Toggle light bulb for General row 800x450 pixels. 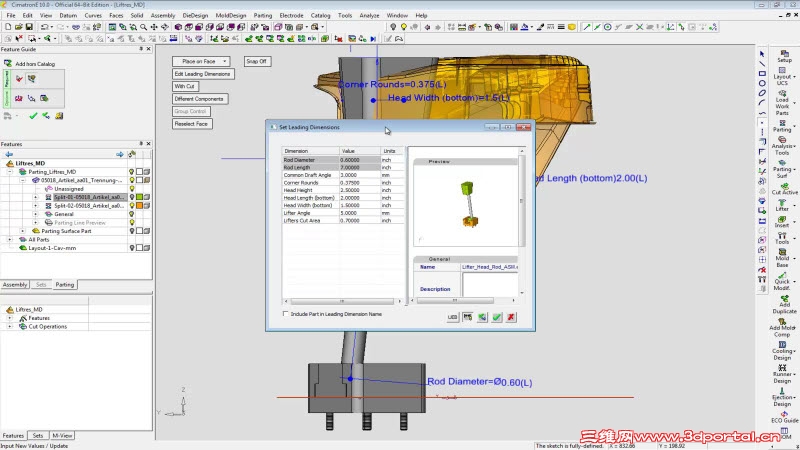click(x=132, y=214)
